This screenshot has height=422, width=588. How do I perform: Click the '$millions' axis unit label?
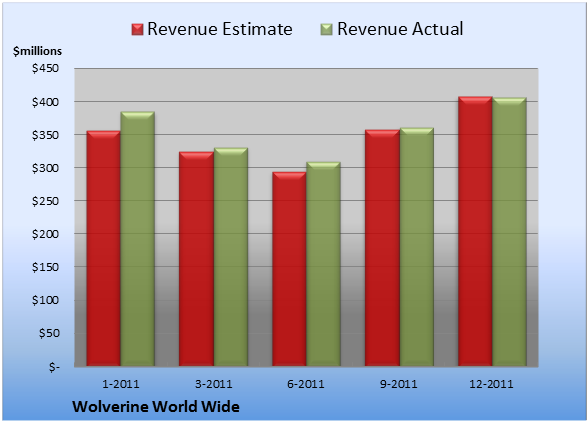click(37, 51)
